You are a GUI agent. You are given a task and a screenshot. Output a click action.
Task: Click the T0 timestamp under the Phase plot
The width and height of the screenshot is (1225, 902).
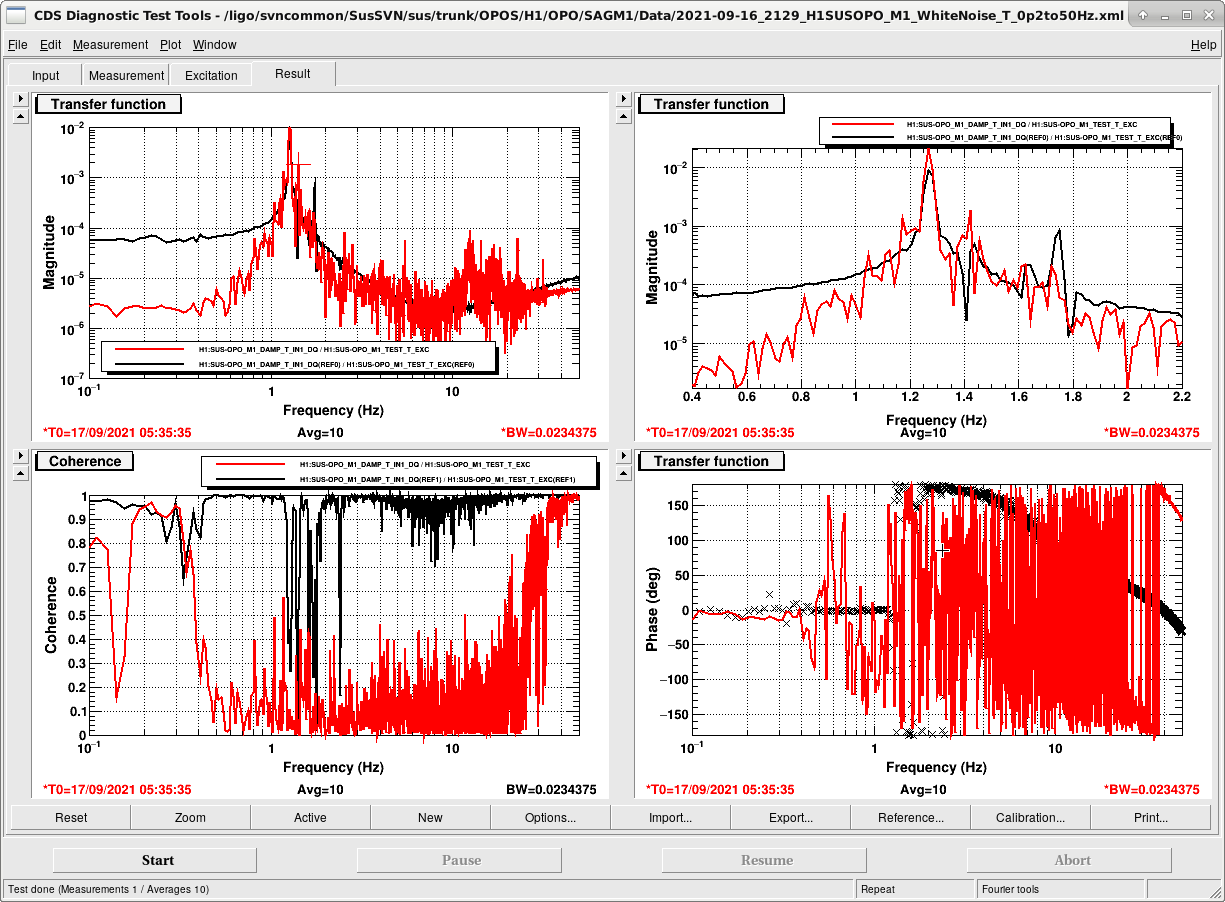(x=721, y=790)
